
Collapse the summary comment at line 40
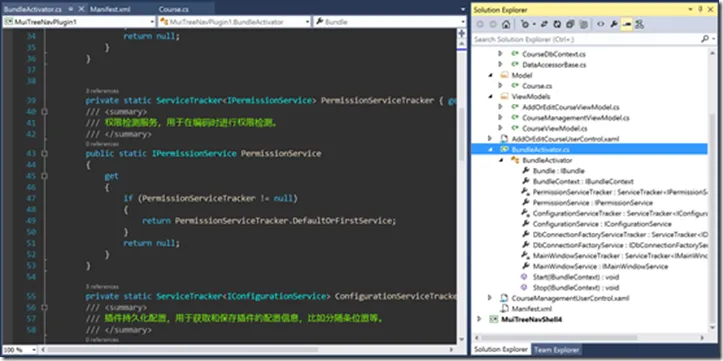pos(44,112)
